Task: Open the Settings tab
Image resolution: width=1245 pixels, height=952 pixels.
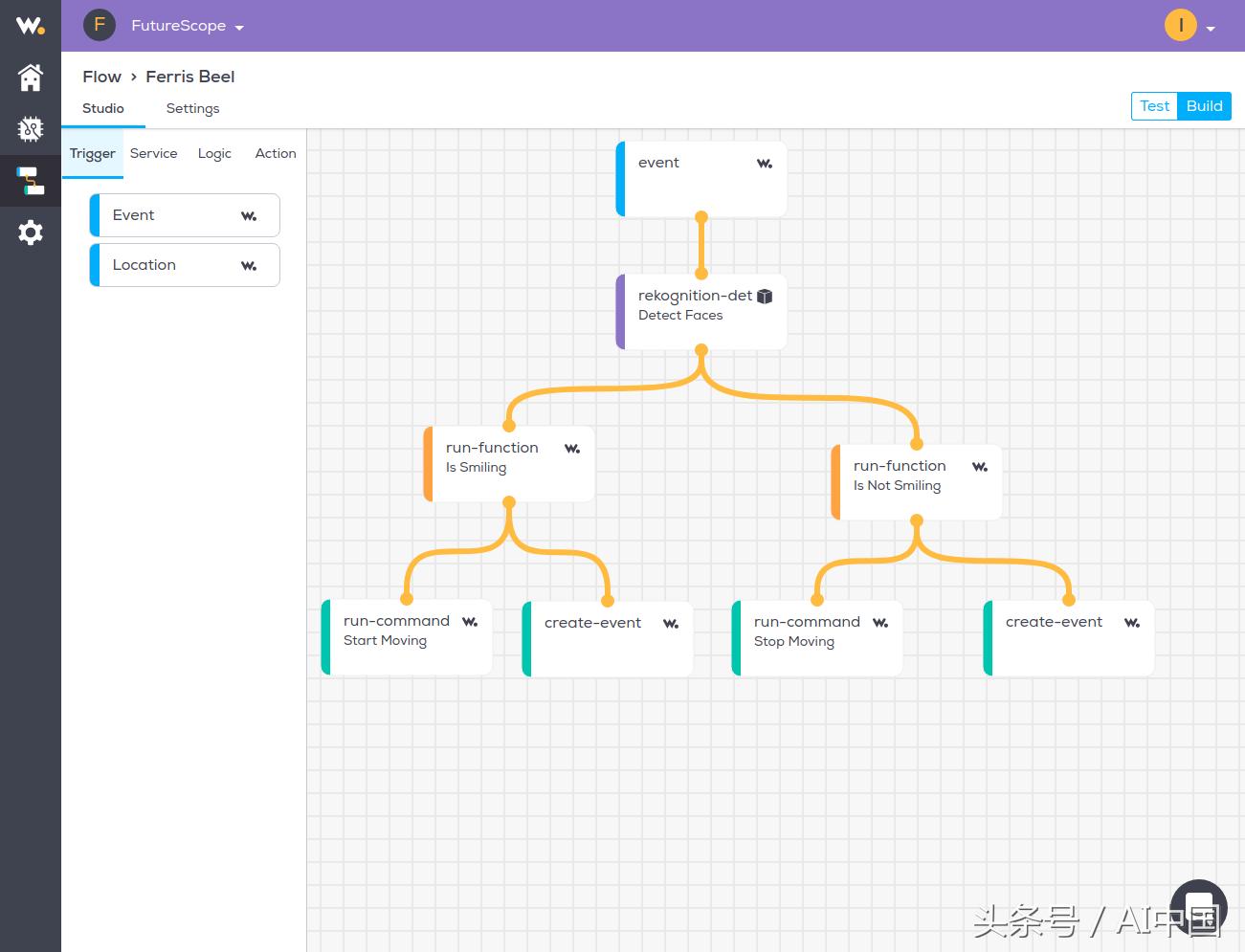Action: [x=192, y=108]
